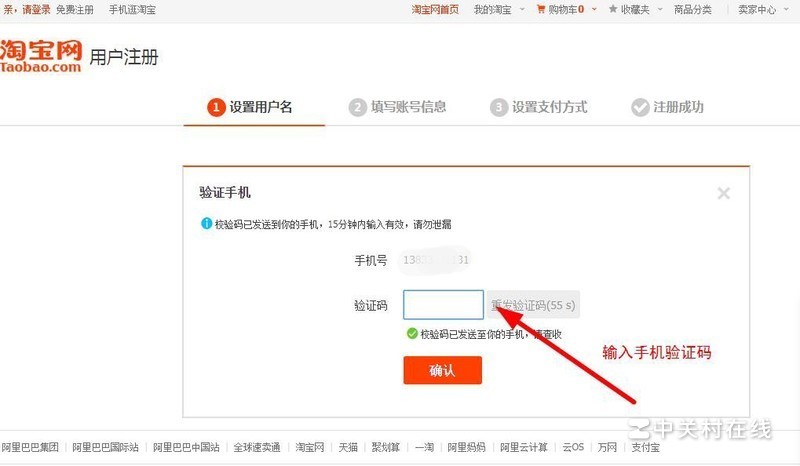
Task: Click step 3 gray number circle
Action: pyautogui.click(x=499, y=107)
